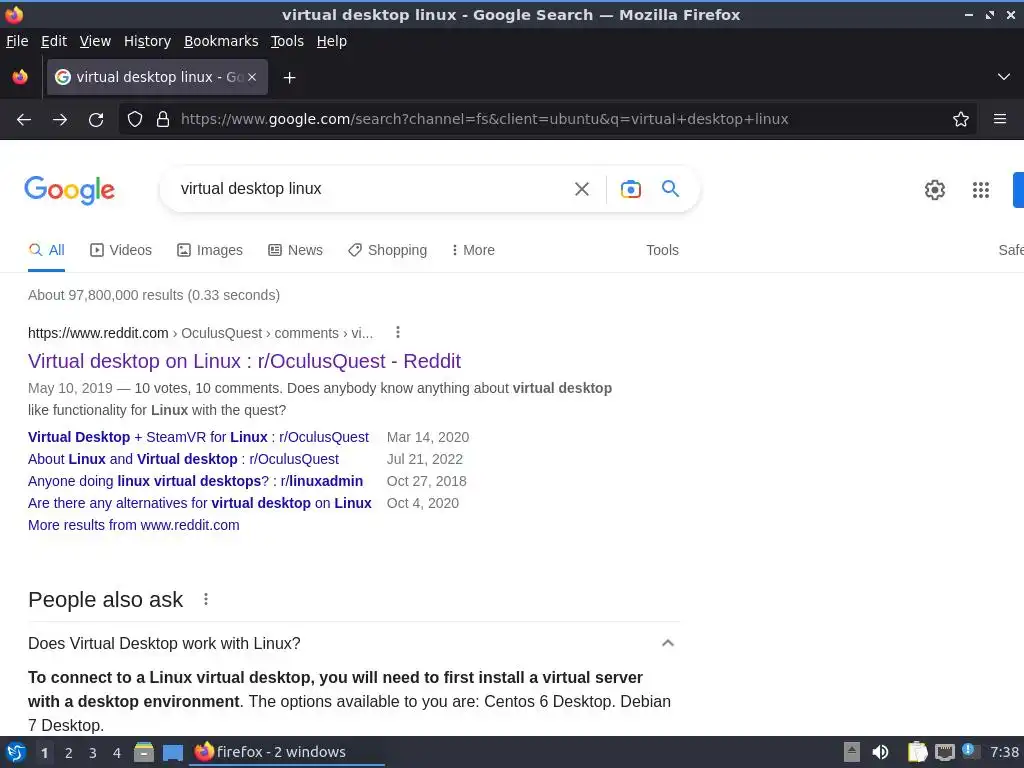The image size is (1024, 768).
Task: Go to Google logo homepage
Action: click(x=70, y=190)
